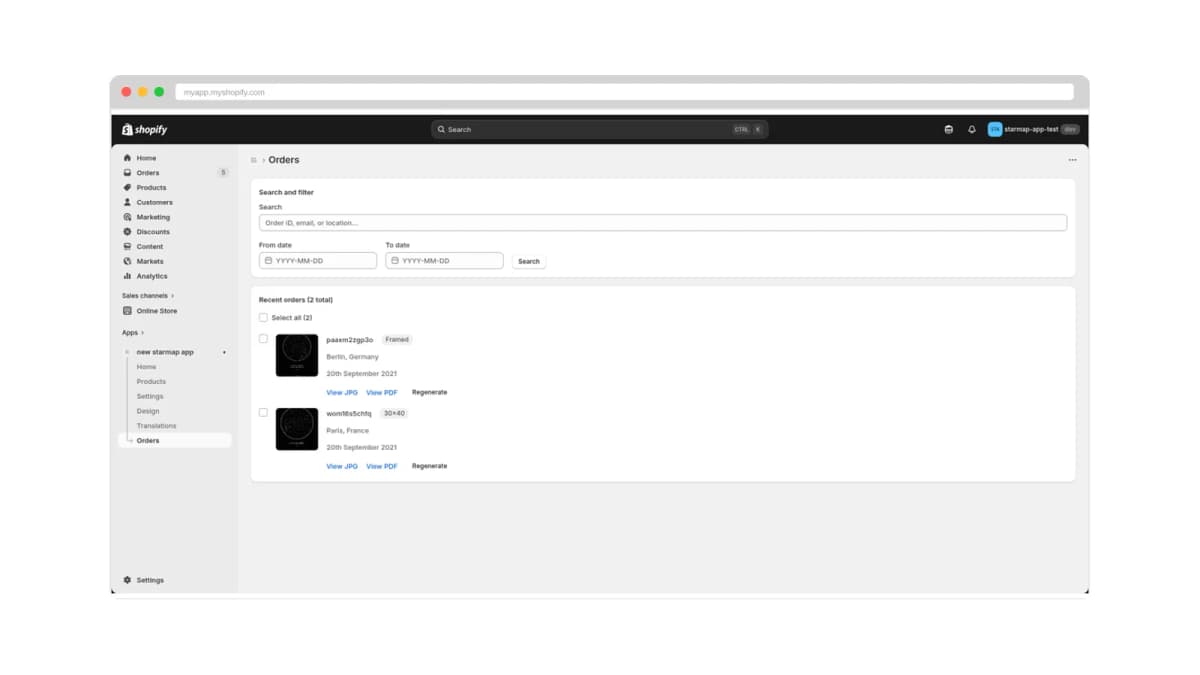1200x675 pixels.
Task: Open the Home icon in the main sidebar
Action: [127, 158]
